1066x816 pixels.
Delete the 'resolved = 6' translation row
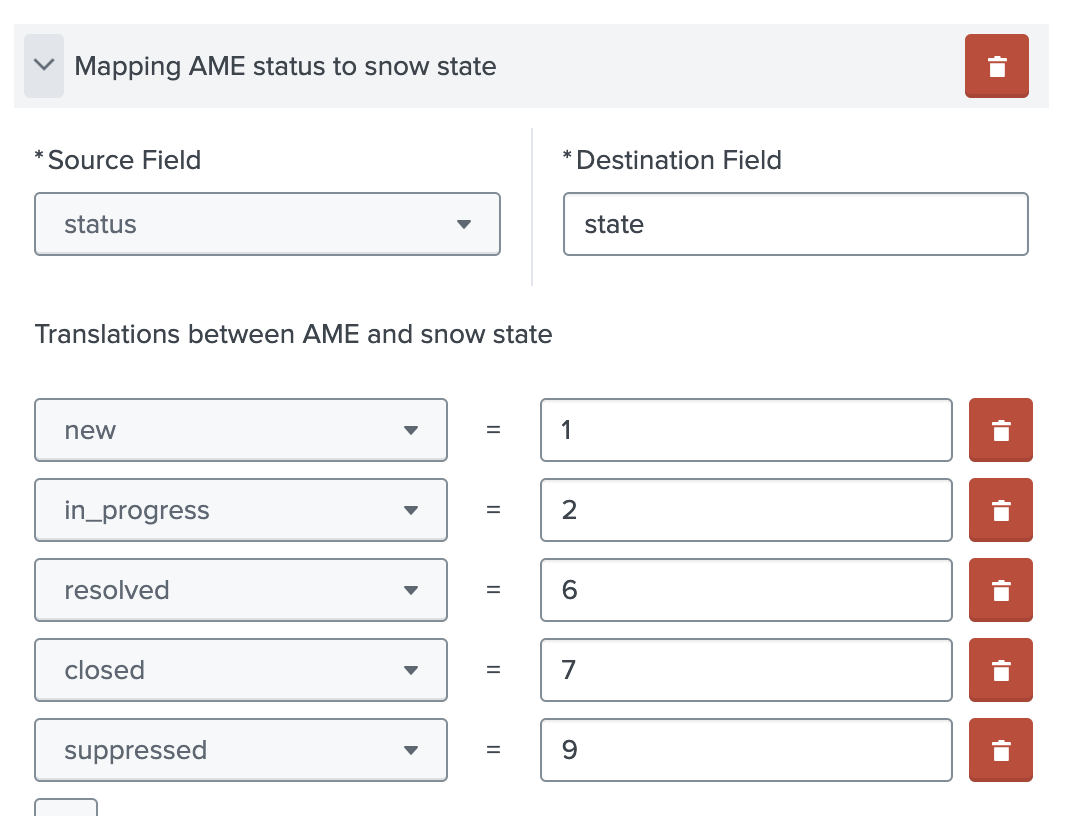pos(1000,590)
